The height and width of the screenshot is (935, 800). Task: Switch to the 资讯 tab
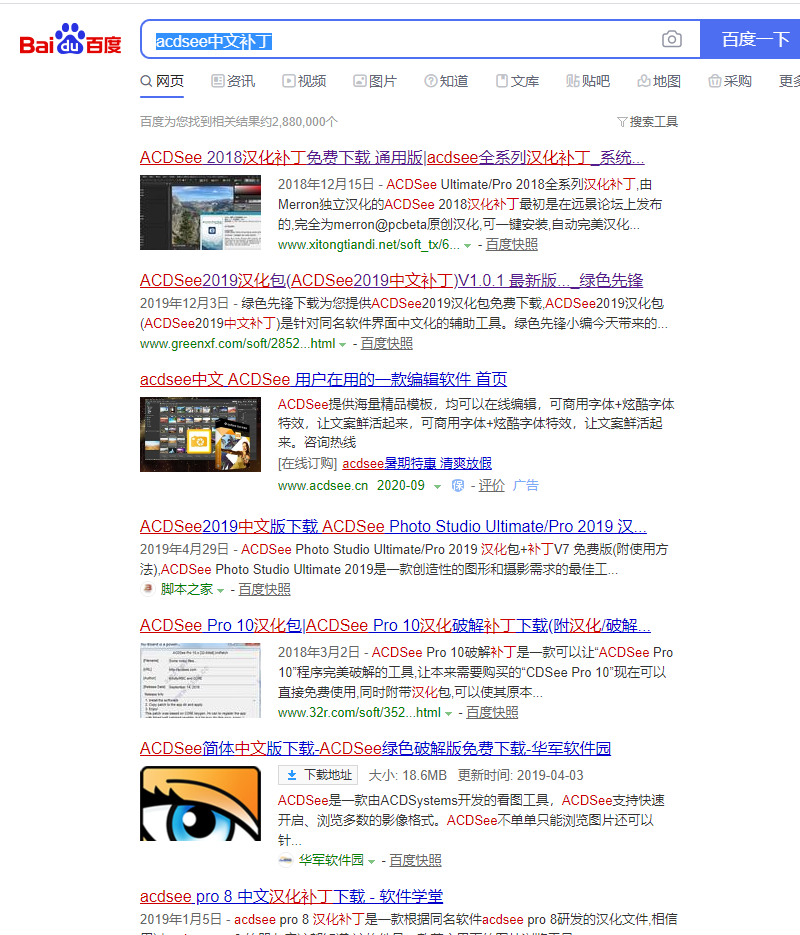coord(233,81)
